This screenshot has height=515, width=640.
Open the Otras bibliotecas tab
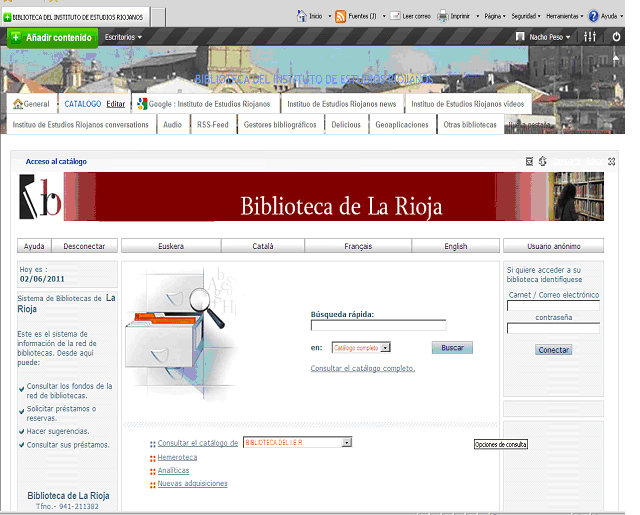point(470,124)
